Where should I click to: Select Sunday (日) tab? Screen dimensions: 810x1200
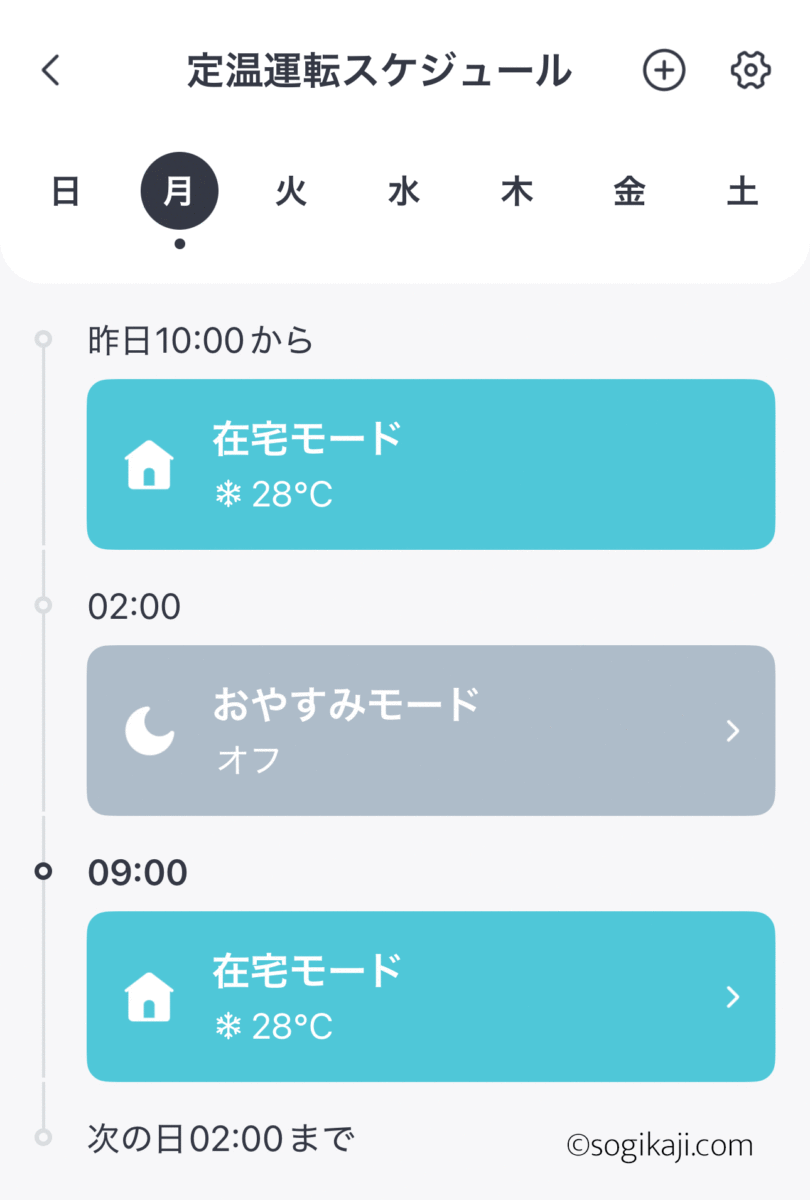pos(66,192)
